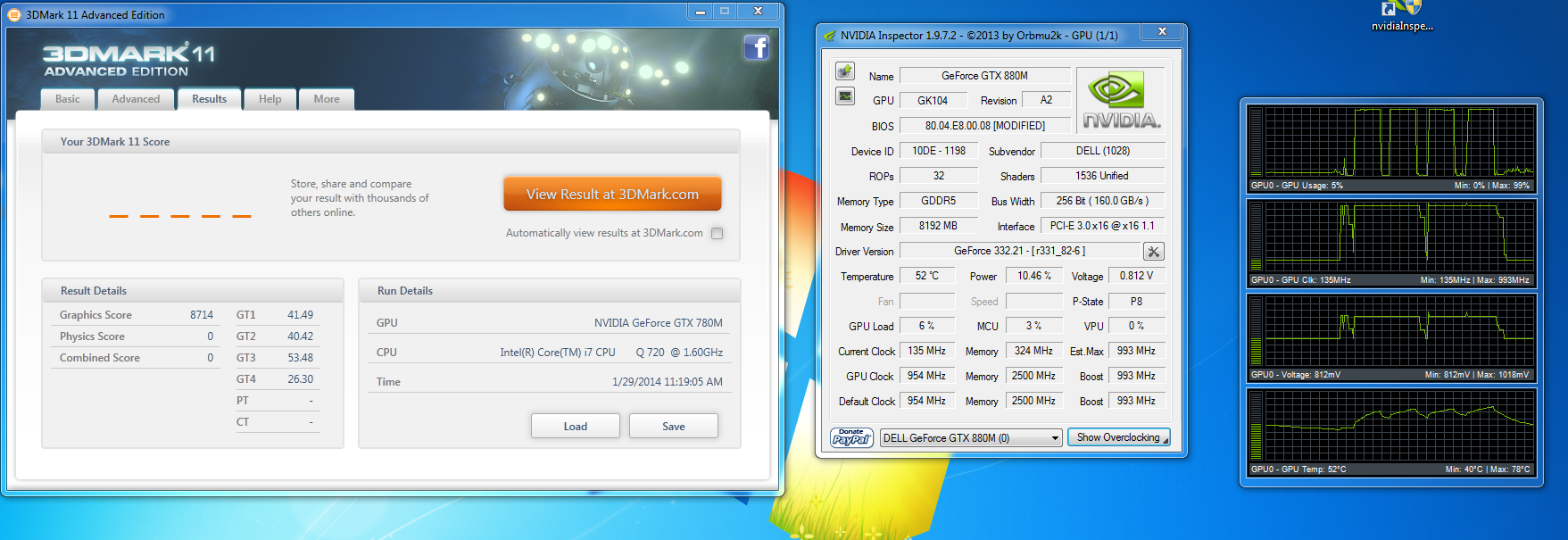
Task: Click the Subvendor field DELL (1028)
Action: point(1102,151)
